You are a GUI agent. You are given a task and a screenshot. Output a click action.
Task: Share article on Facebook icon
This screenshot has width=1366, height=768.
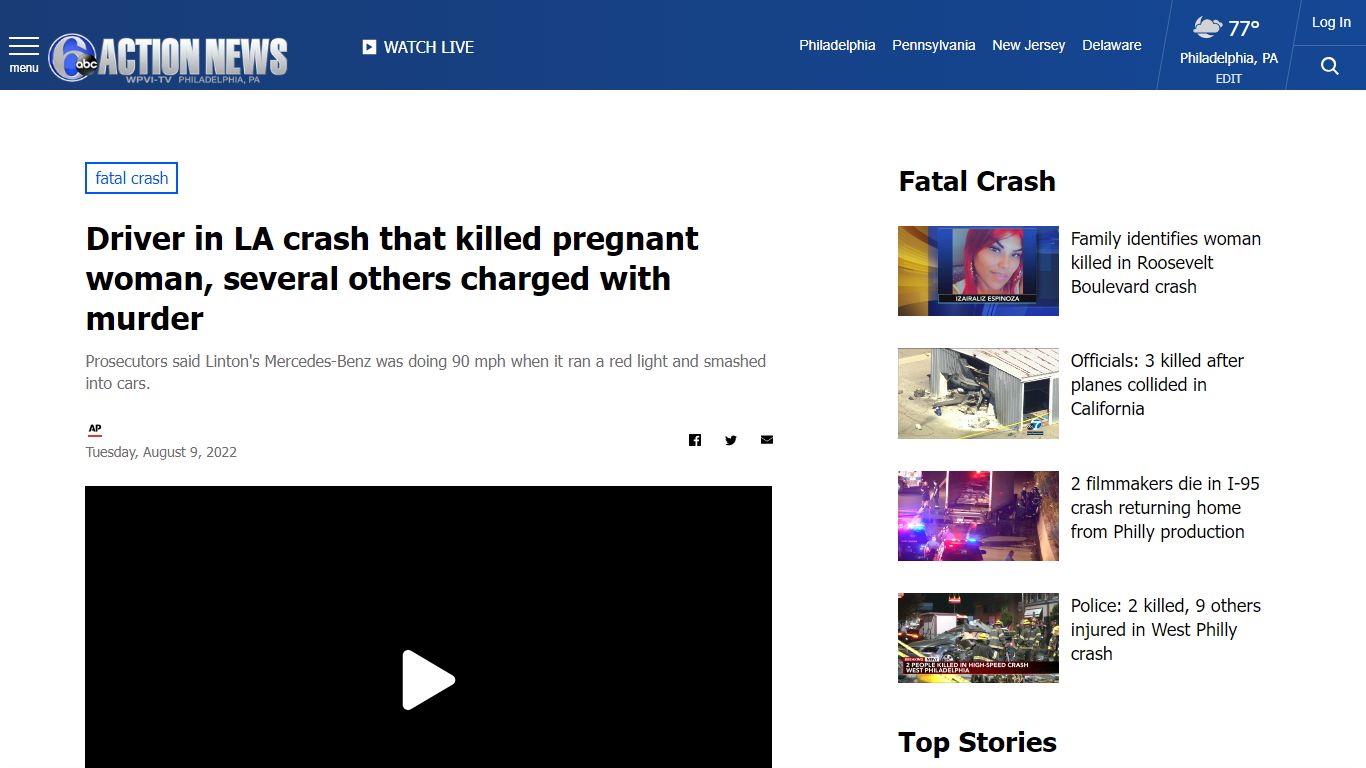pos(695,440)
